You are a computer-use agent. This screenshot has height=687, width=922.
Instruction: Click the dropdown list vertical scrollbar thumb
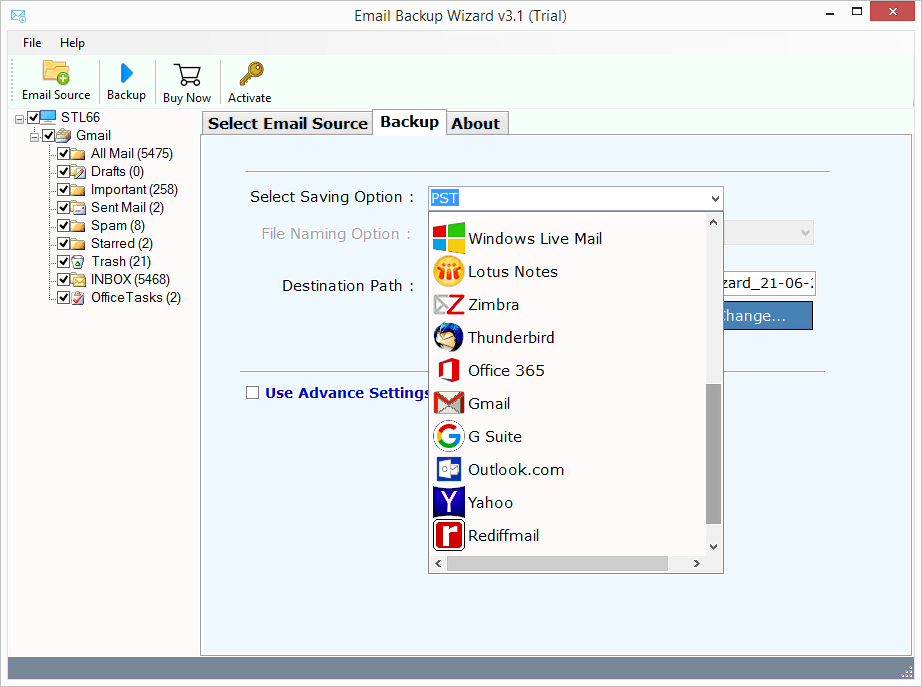click(713, 453)
